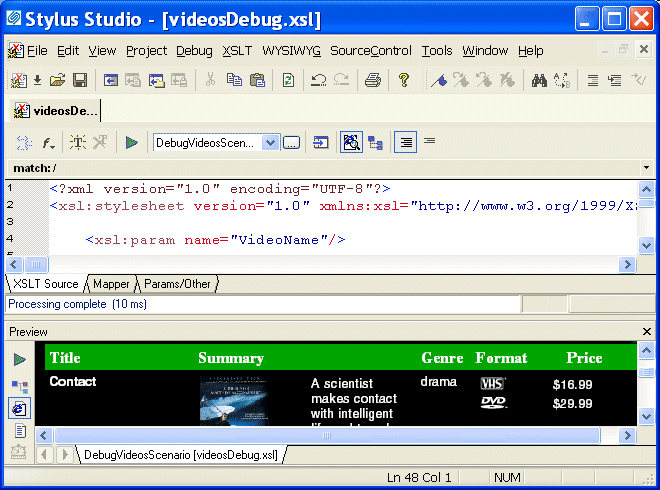This screenshot has width=660, height=490.
Task: Click the Save disk icon in toolbar
Action: coord(80,81)
